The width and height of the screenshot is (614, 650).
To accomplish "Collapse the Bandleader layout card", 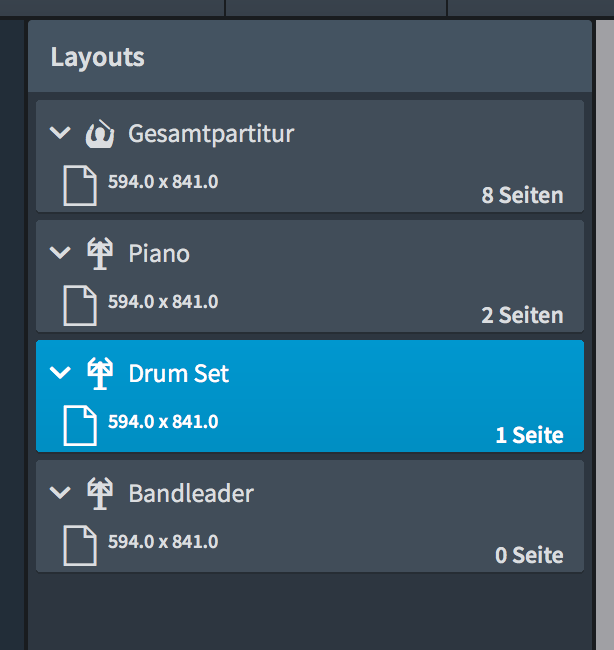I will [61, 494].
